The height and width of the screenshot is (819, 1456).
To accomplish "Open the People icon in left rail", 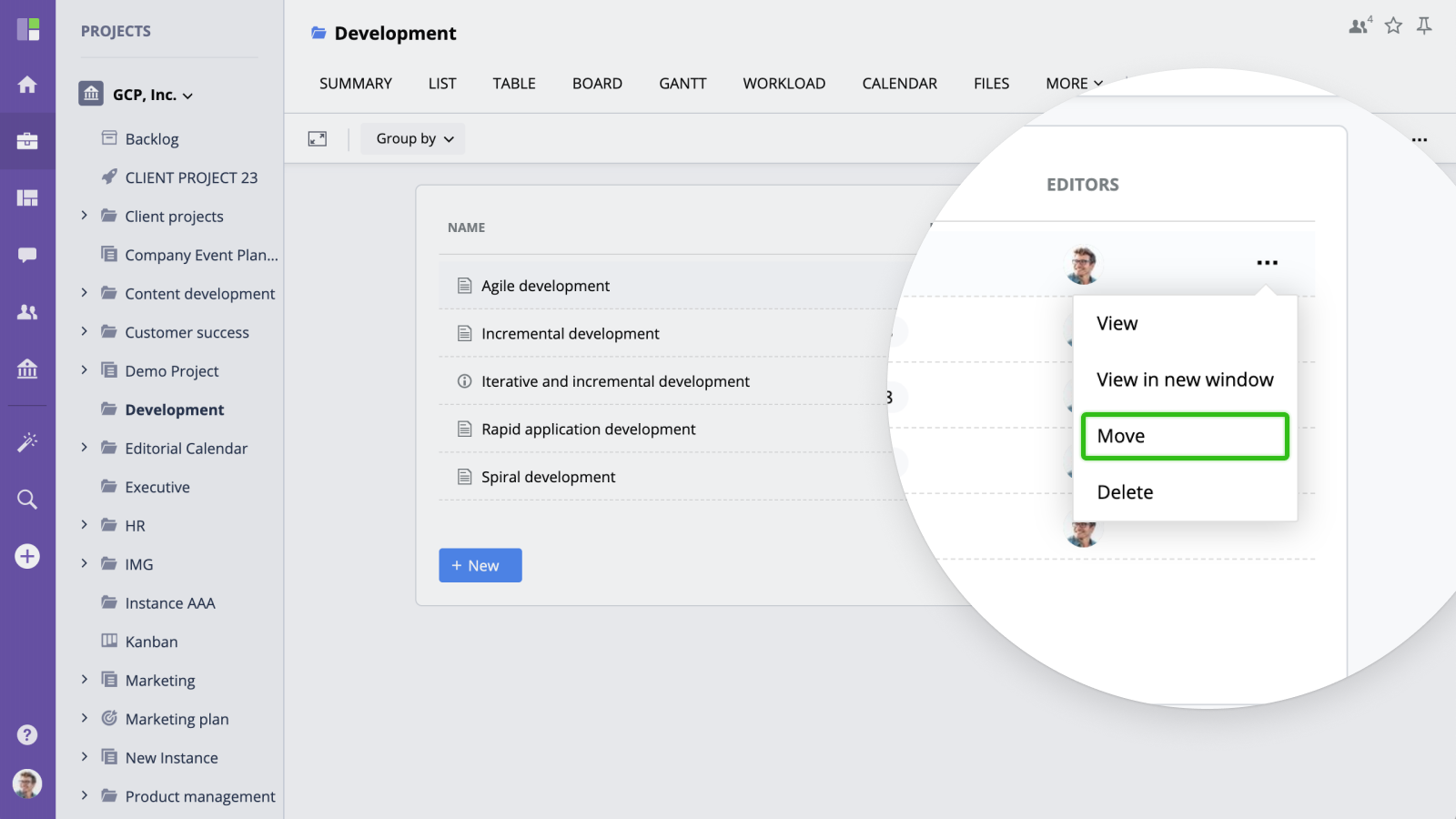I will click(x=27, y=312).
